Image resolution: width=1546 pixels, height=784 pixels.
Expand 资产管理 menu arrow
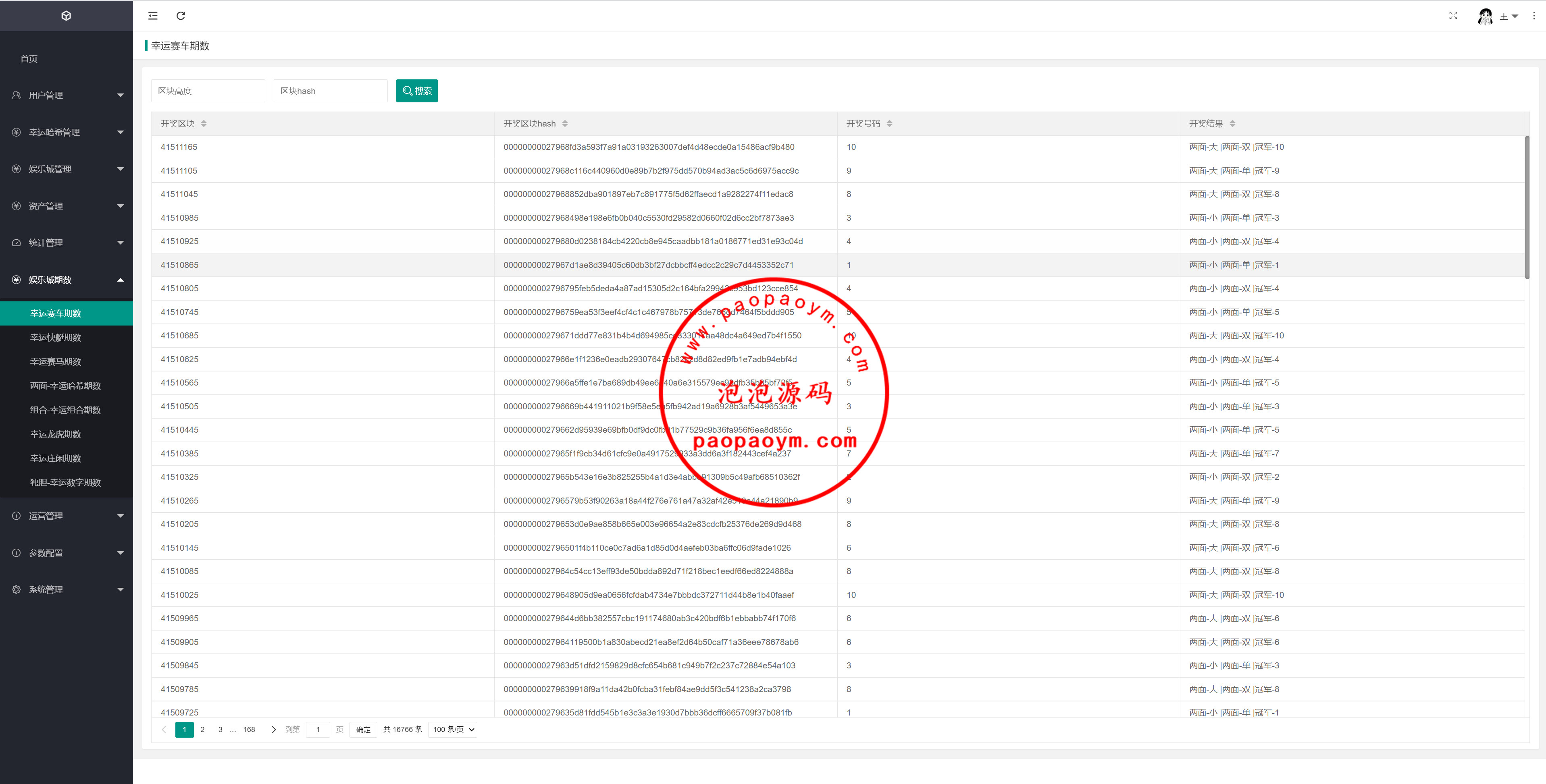[x=121, y=206]
